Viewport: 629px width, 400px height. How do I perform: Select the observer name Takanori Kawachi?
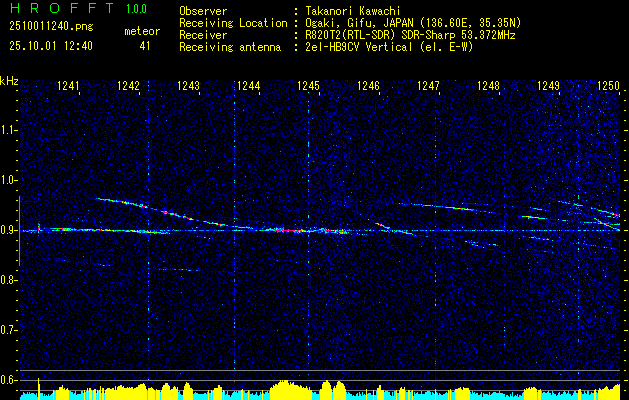[353, 11]
